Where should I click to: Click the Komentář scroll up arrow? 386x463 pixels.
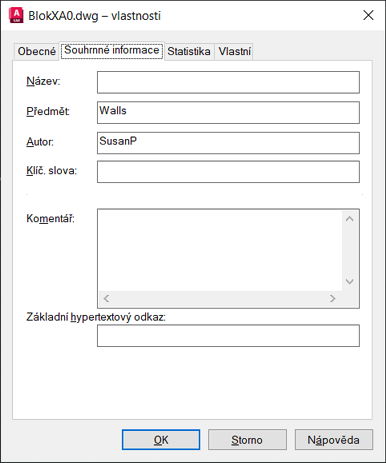[350, 219]
